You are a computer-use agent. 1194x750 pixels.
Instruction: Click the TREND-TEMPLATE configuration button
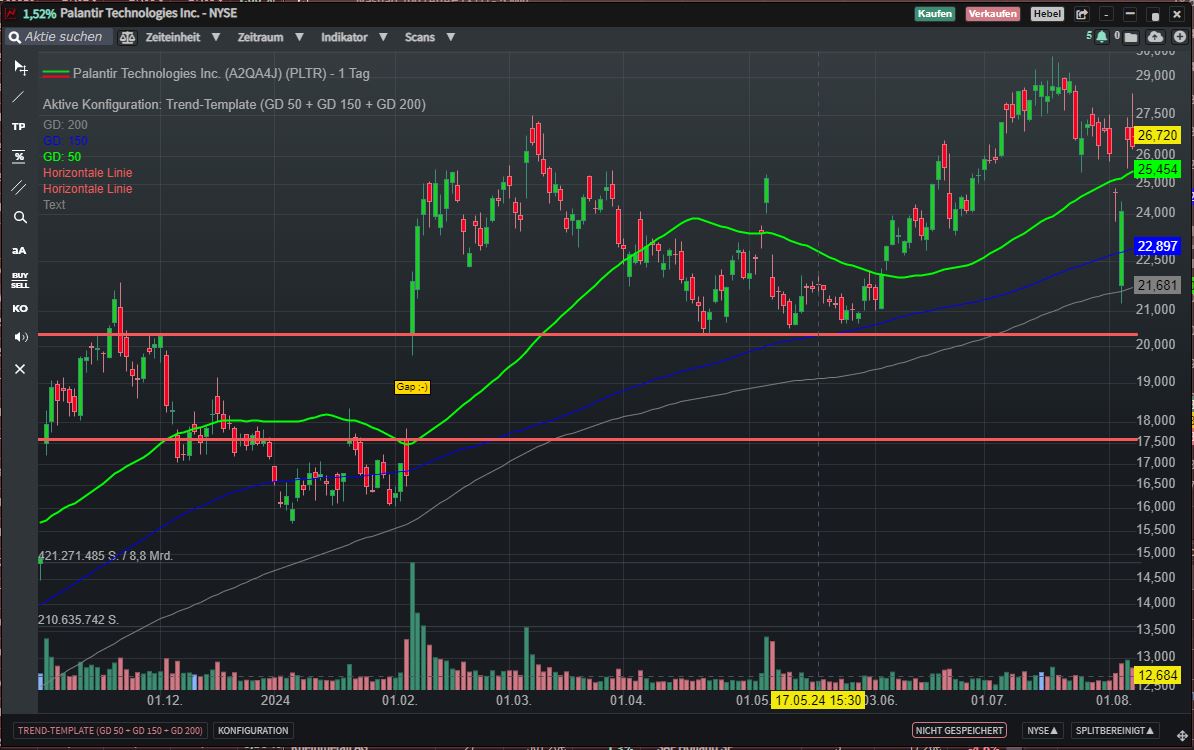110,730
